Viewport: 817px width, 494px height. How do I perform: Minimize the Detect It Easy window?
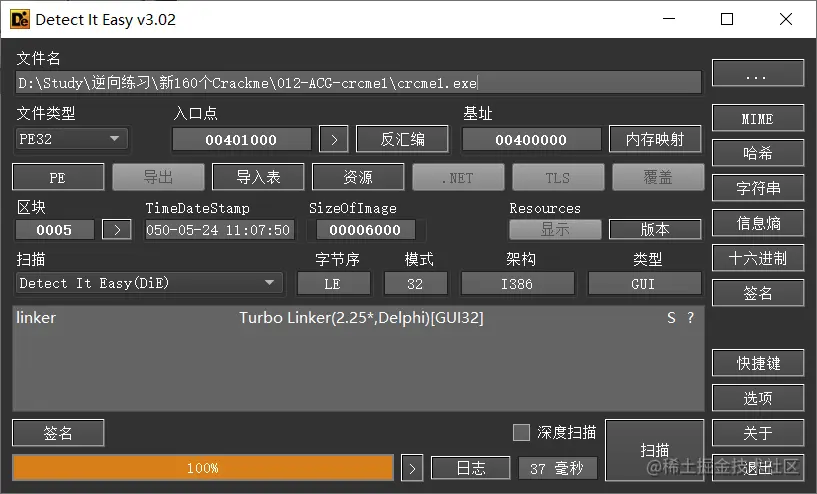pos(669,19)
